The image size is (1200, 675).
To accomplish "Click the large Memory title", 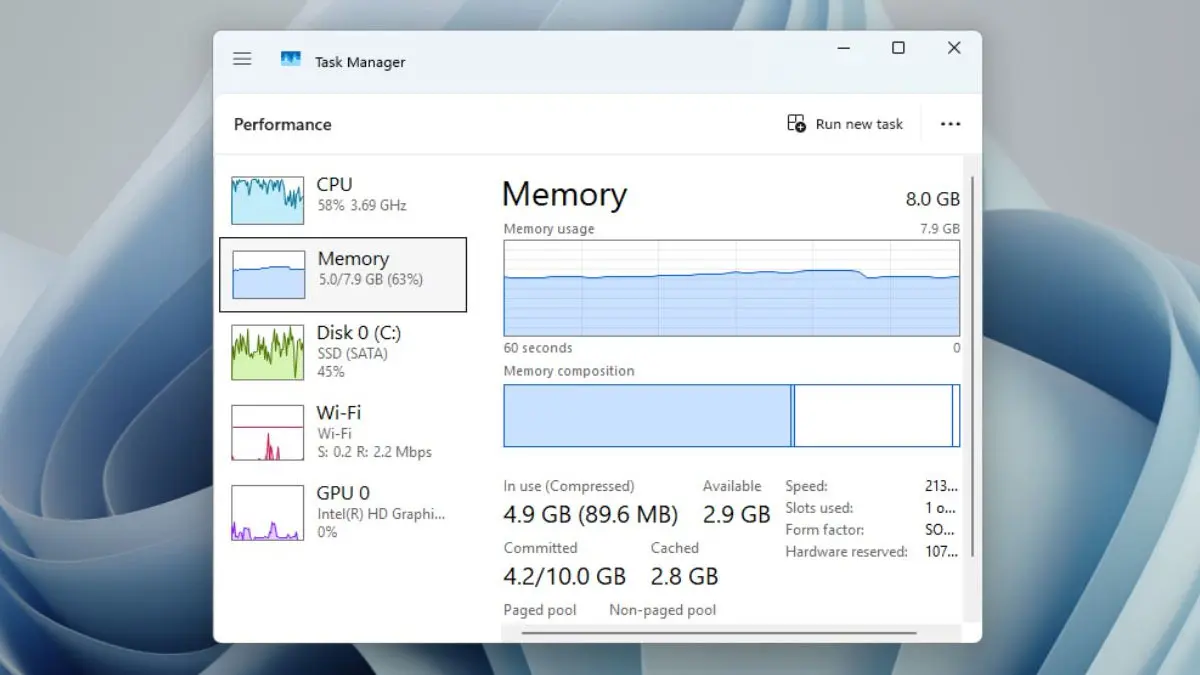I will pyautogui.click(x=564, y=194).
